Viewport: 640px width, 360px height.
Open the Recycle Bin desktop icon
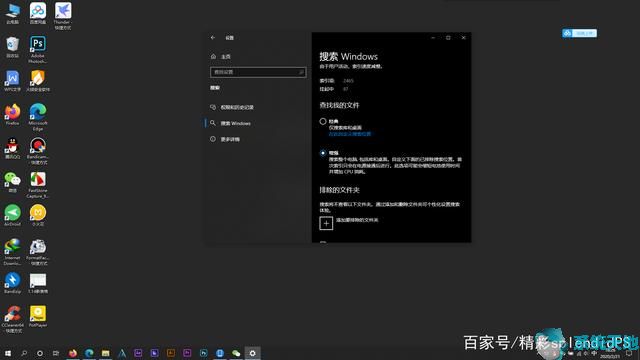(x=13, y=47)
